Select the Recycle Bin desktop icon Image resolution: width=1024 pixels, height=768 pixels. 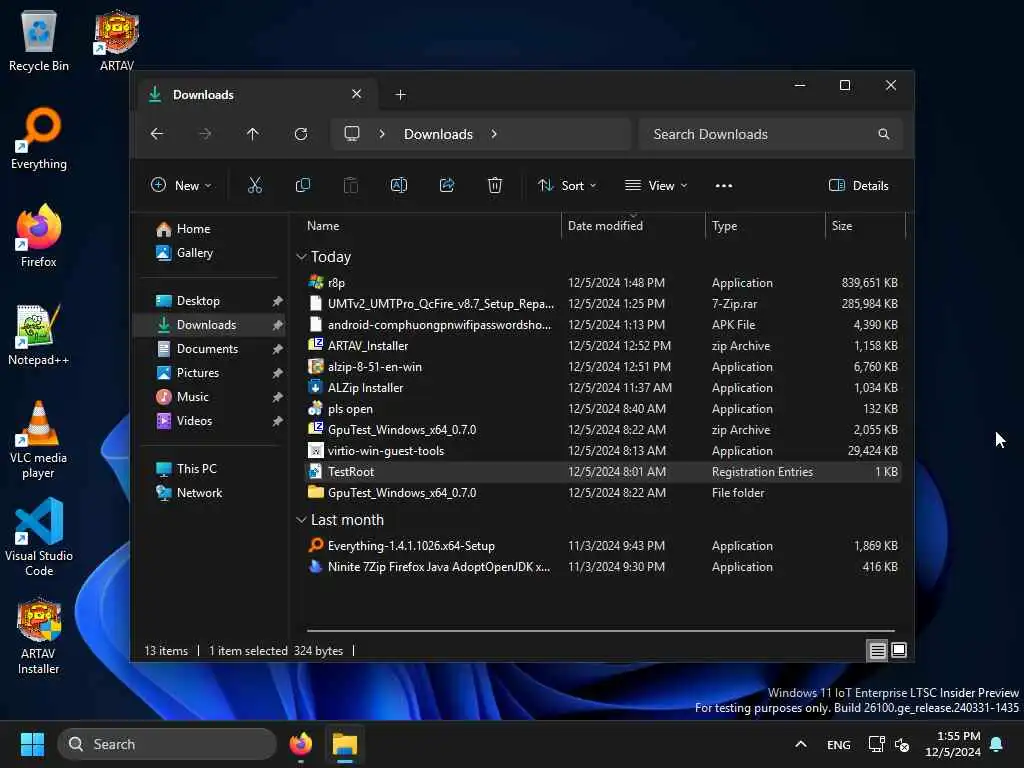pyautogui.click(x=39, y=40)
